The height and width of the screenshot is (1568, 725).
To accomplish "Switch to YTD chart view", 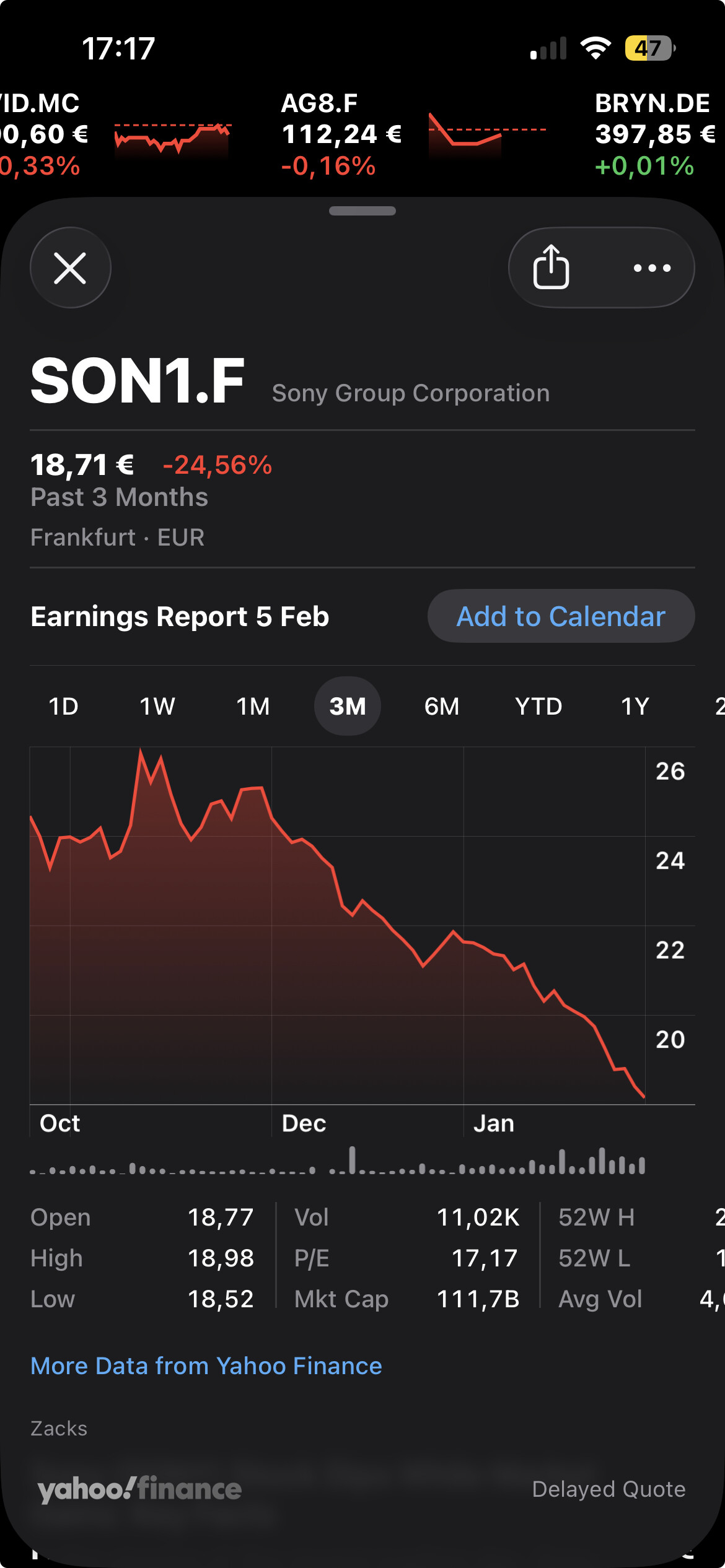I will [538, 707].
